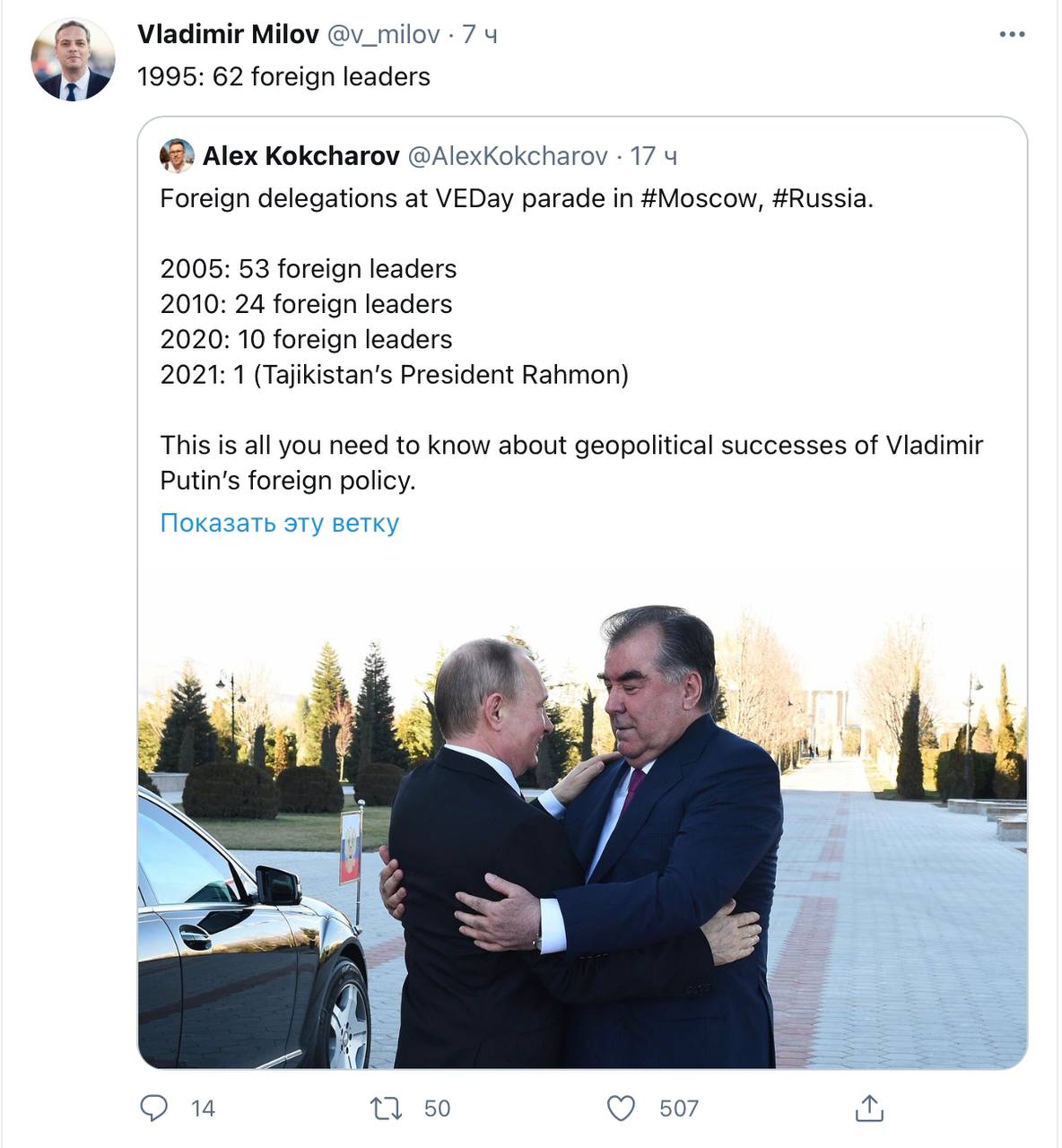Screen dimensions: 1062x1148
Task: Open Vladimir Milov's profile avatar
Action: 73,59
